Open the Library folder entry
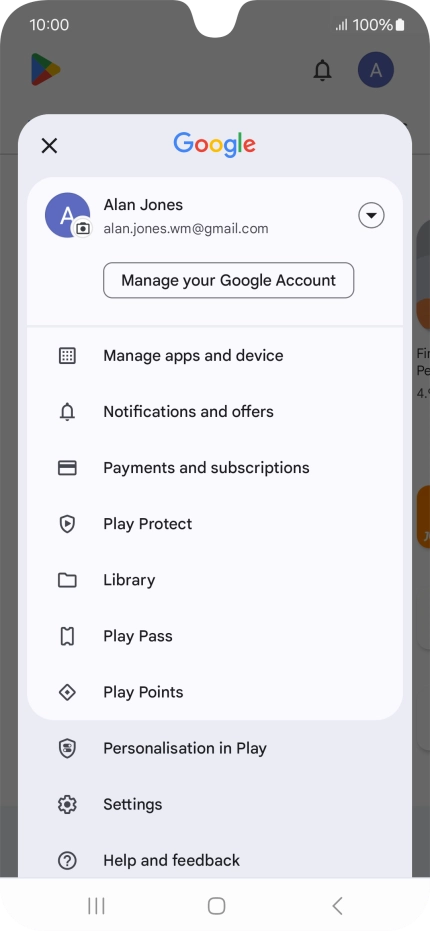 [215, 580]
